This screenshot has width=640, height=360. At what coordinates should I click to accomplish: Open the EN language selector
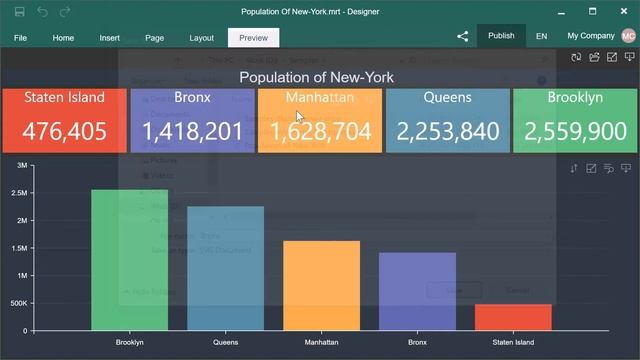click(x=541, y=36)
